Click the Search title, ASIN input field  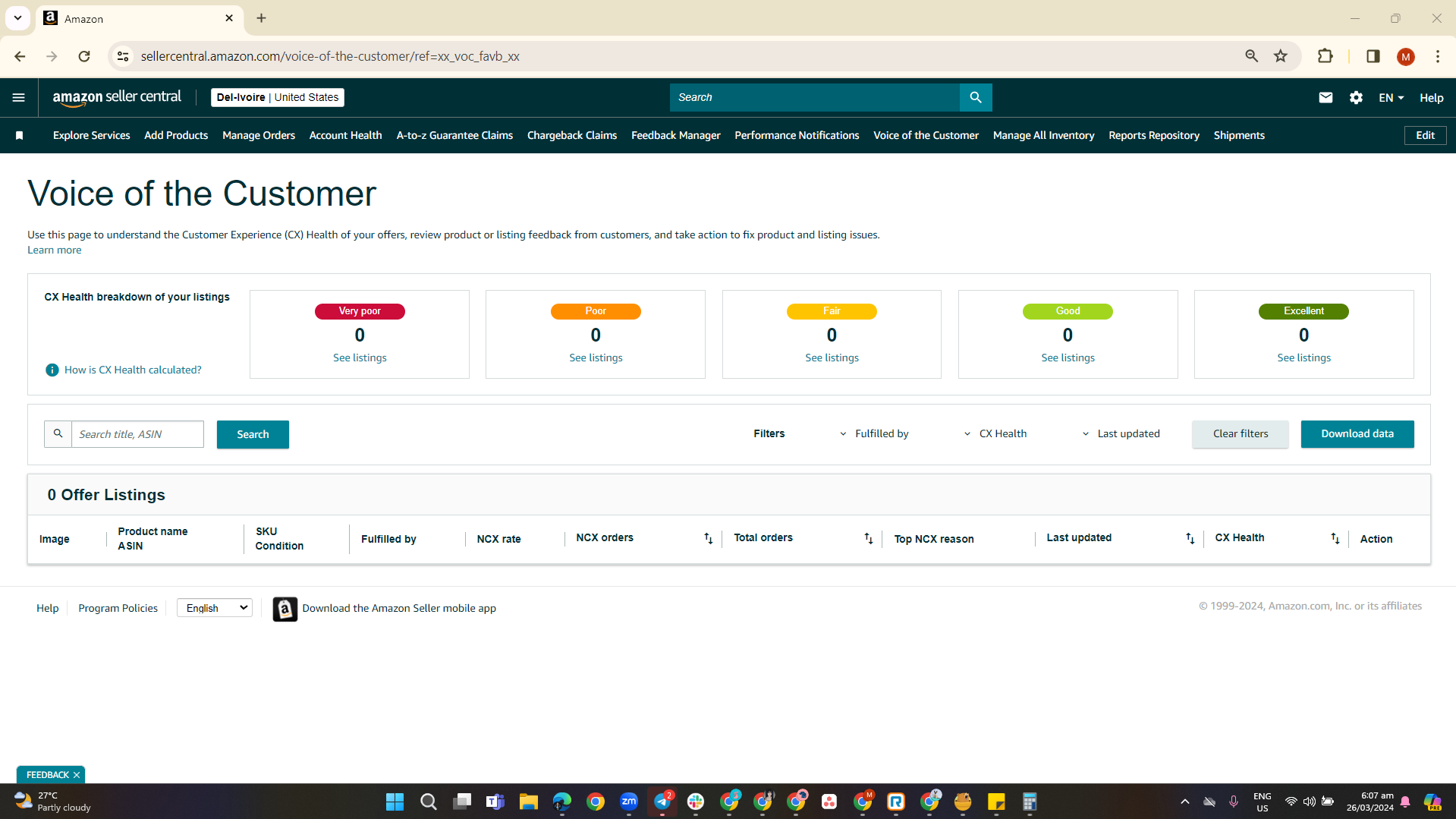click(137, 434)
